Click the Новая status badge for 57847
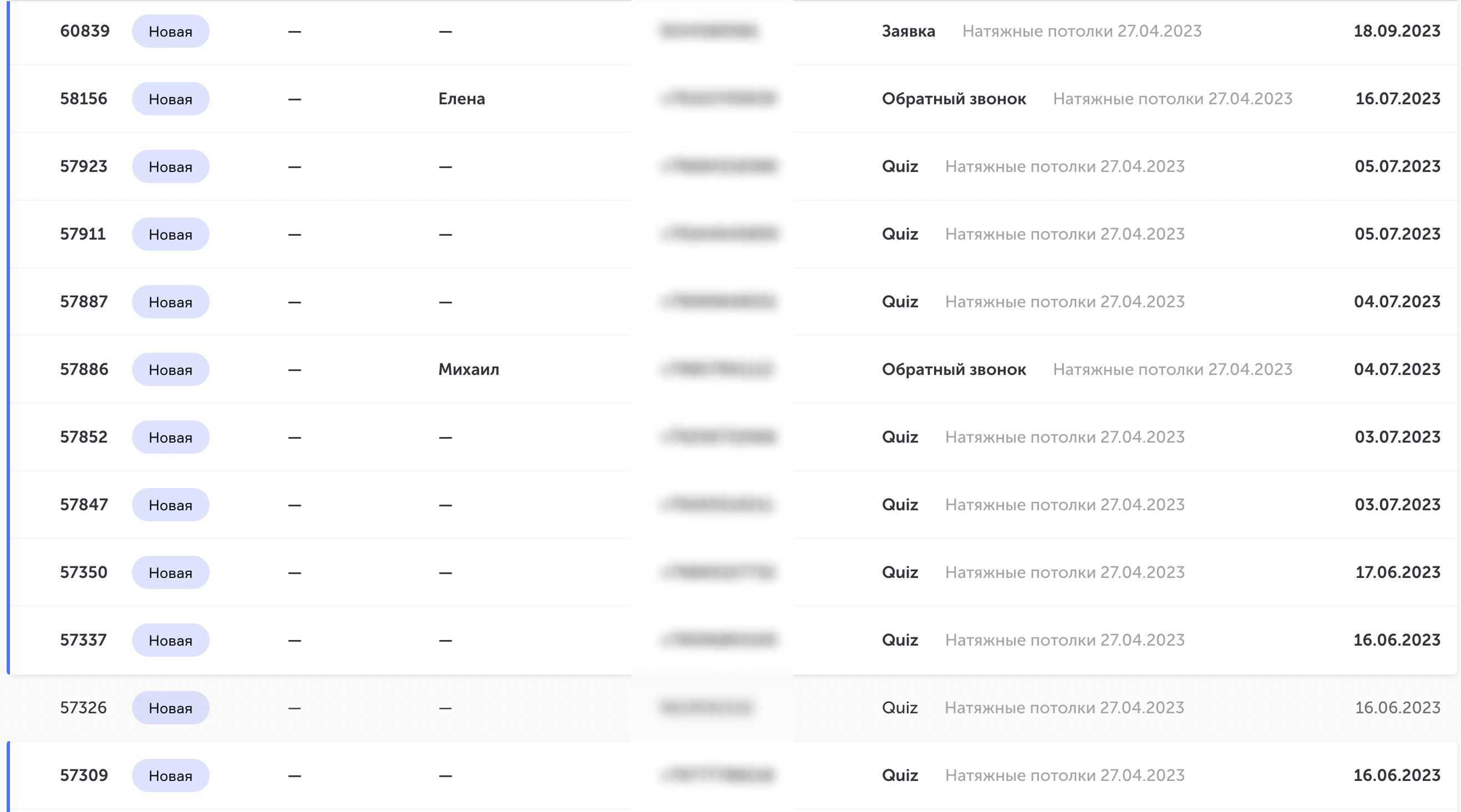 (x=171, y=505)
